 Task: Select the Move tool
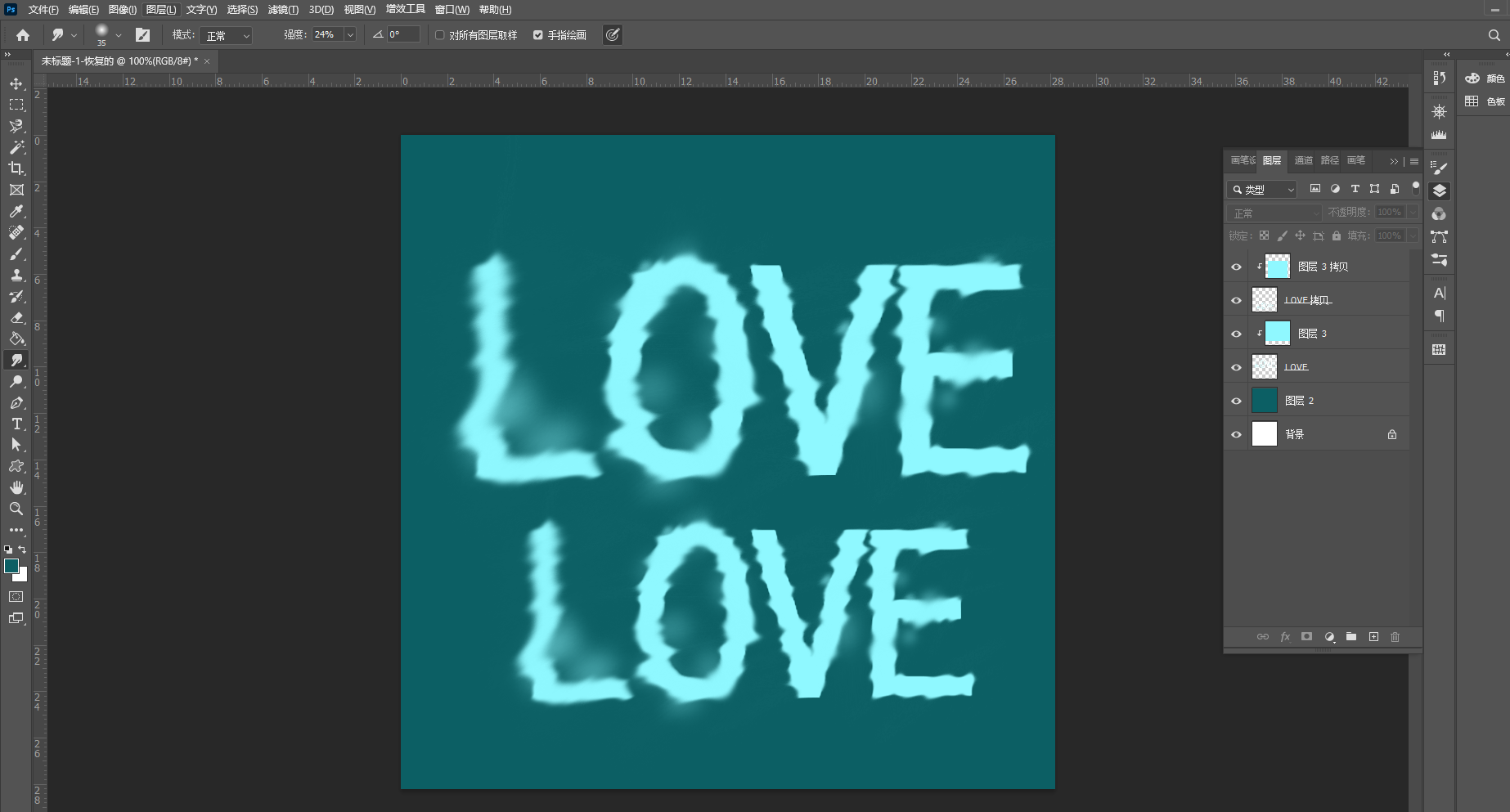pyautogui.click(x=16, y=83)
